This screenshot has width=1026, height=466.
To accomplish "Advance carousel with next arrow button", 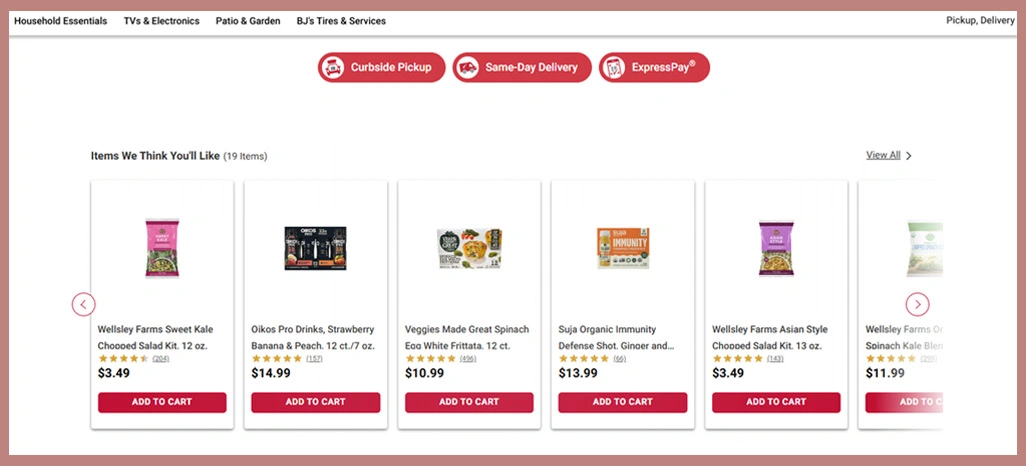I will 917,304.
